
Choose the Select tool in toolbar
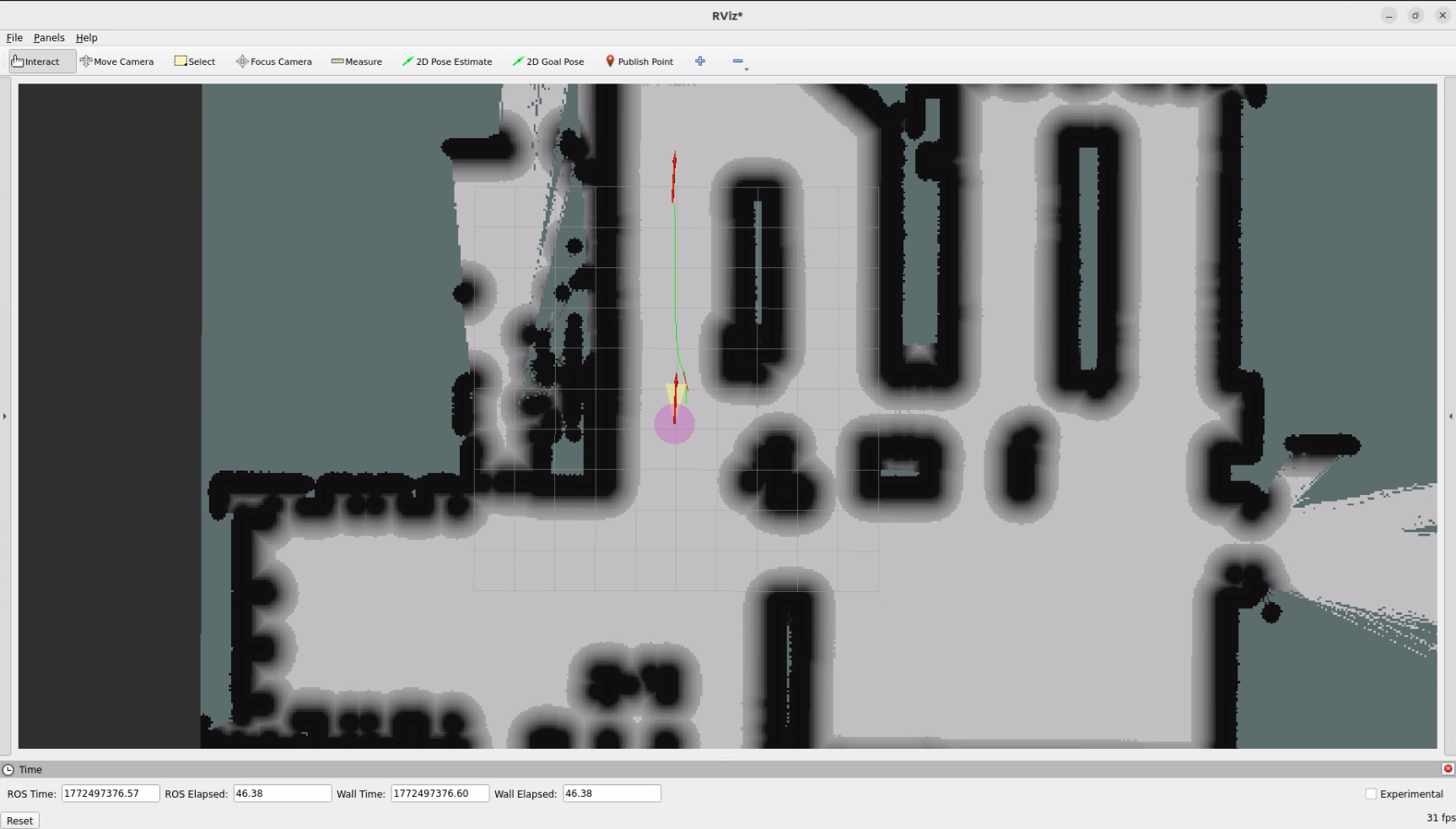click(195, 62)
